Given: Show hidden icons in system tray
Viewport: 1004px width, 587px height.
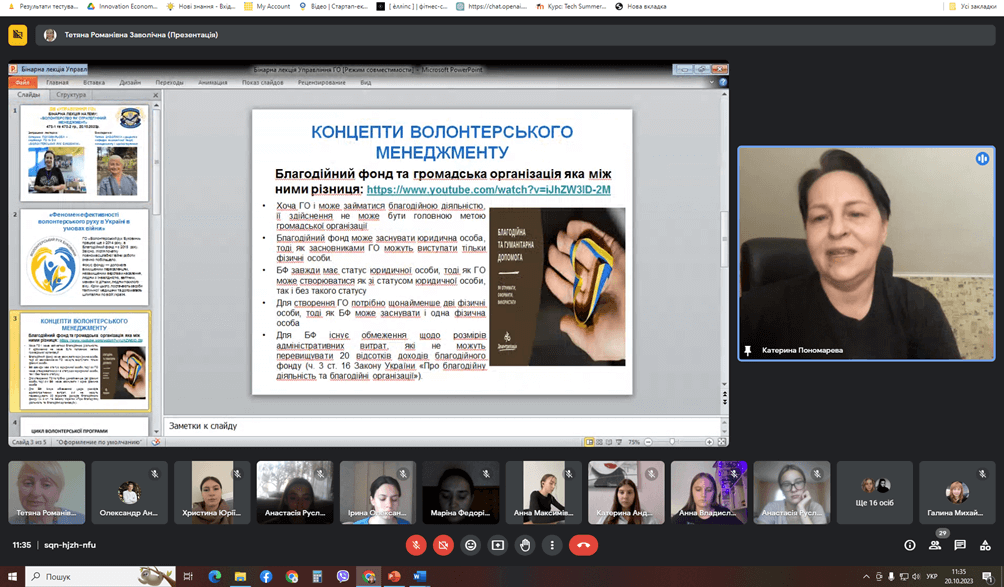Looking at the screenshot, I should click(866, 577).
